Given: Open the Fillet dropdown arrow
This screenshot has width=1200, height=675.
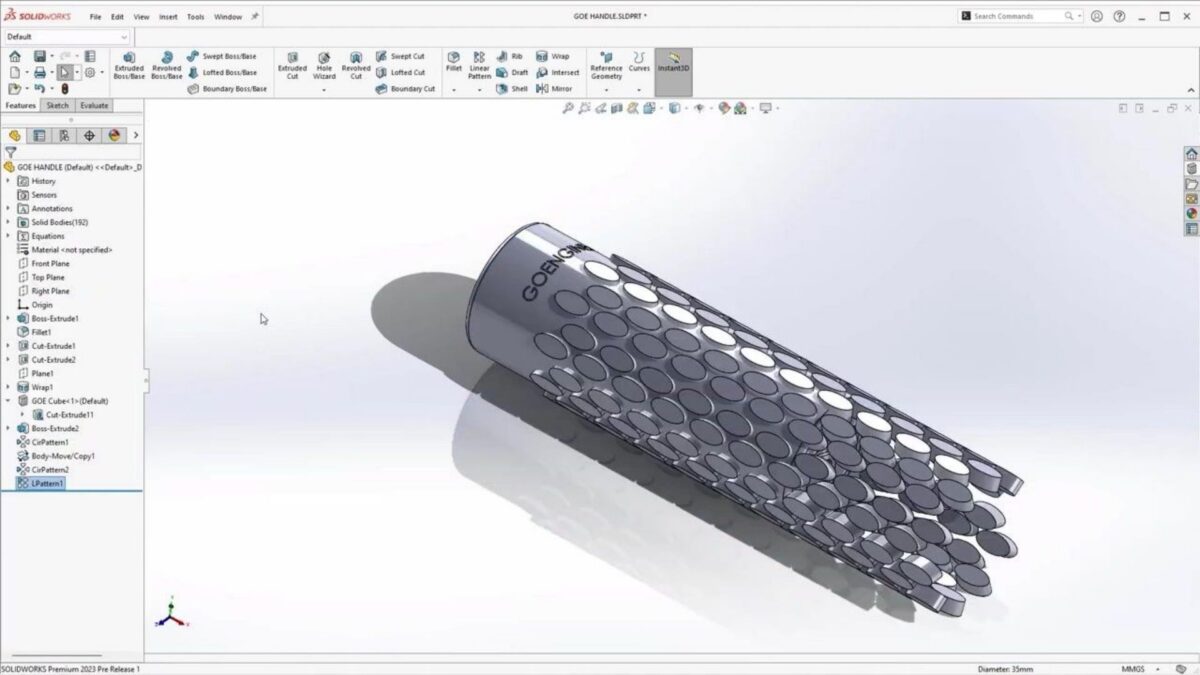Looking at the screenshot, I should point(454,90).
